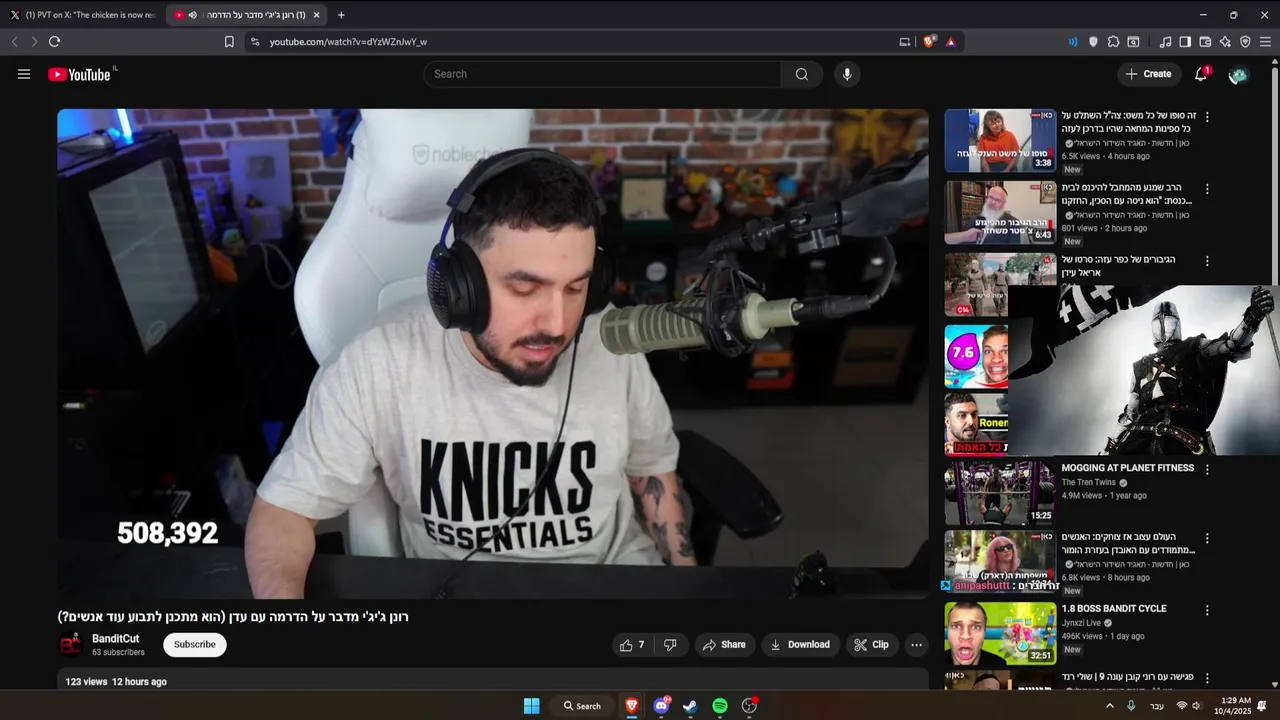Go back in browser
The height and width of the screenshot is (720, 1280).
tap(14, 42)
